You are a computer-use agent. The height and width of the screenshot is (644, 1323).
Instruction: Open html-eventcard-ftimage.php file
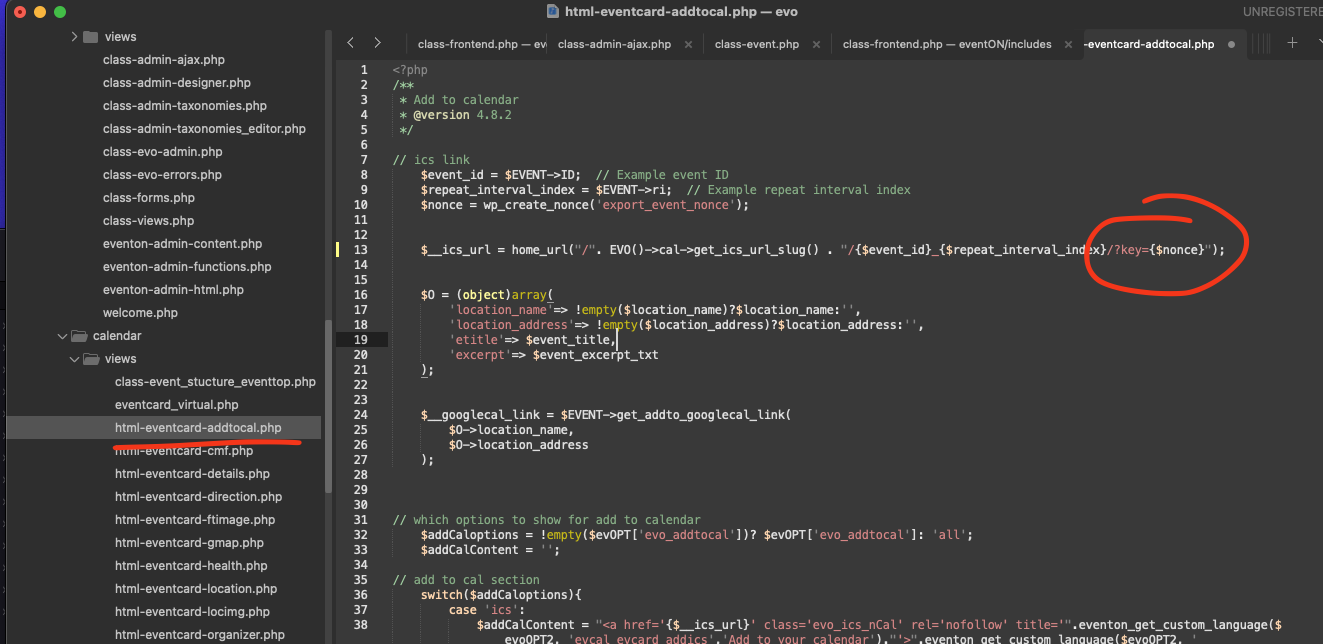195,520
